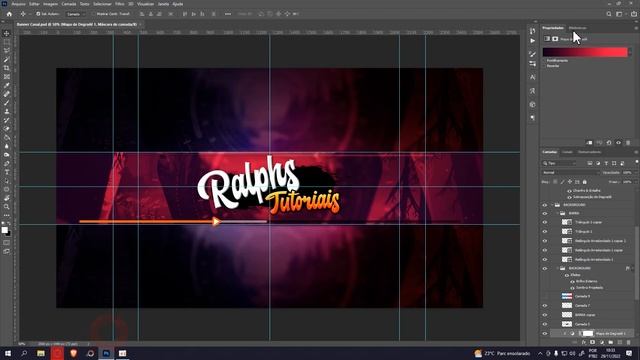Select the Move tool
The image size is (640, 360).
7,33
